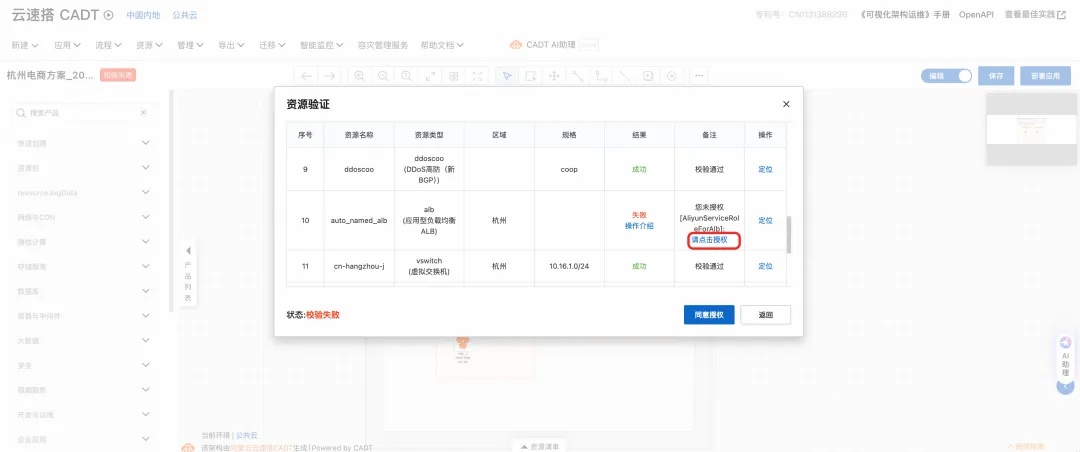Screen dimensions: 1080x452
Task: Open the three-dot more options menu
Action: coord(698,76)
